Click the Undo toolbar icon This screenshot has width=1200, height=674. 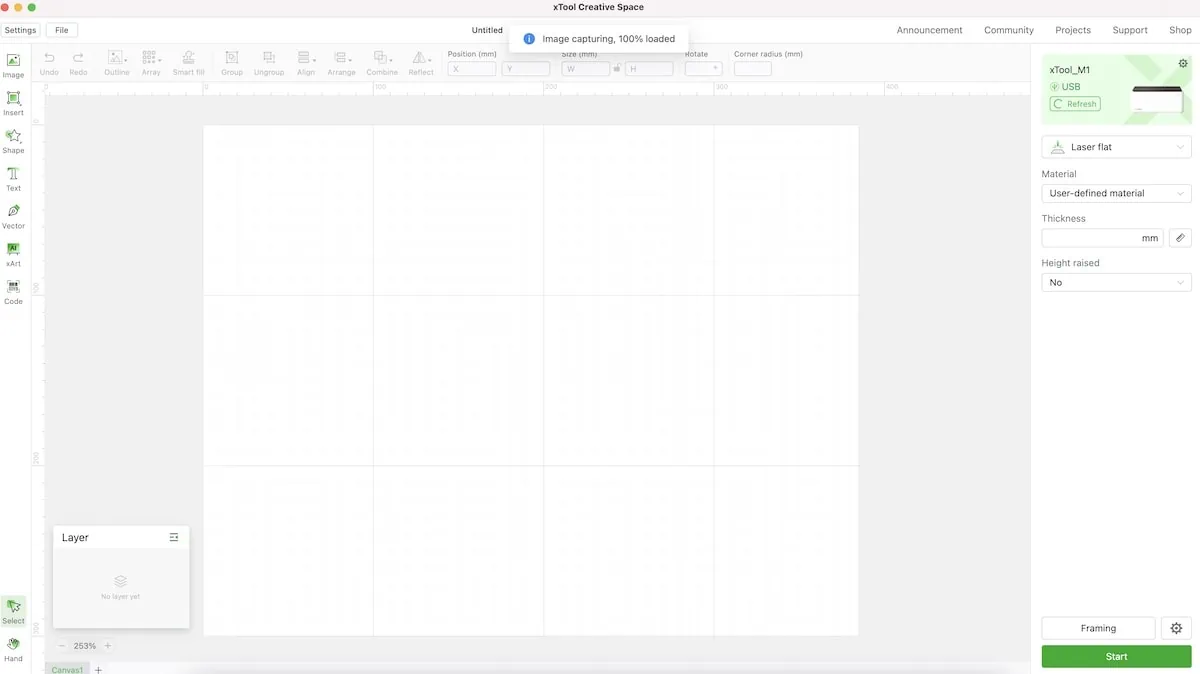tap(49, 64)
